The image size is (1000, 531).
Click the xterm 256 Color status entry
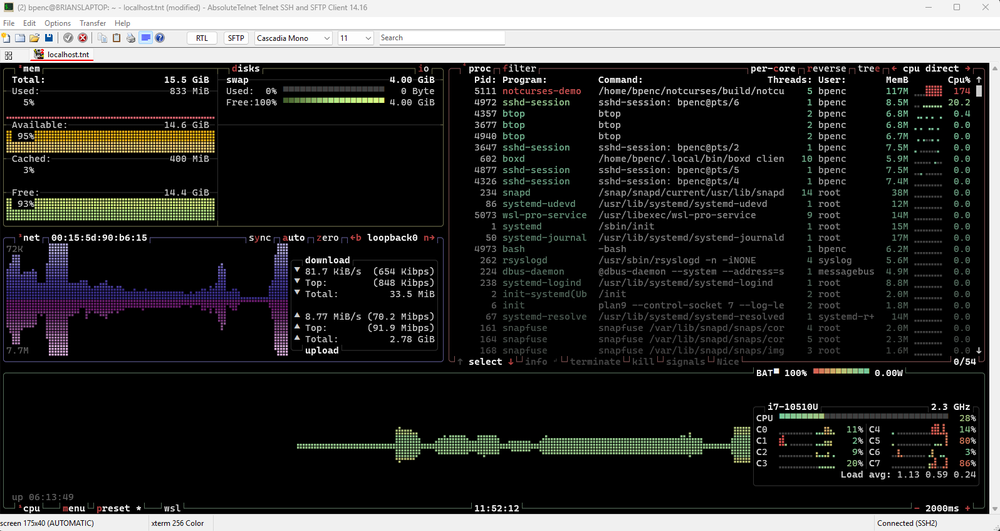[x=177, y=523]
